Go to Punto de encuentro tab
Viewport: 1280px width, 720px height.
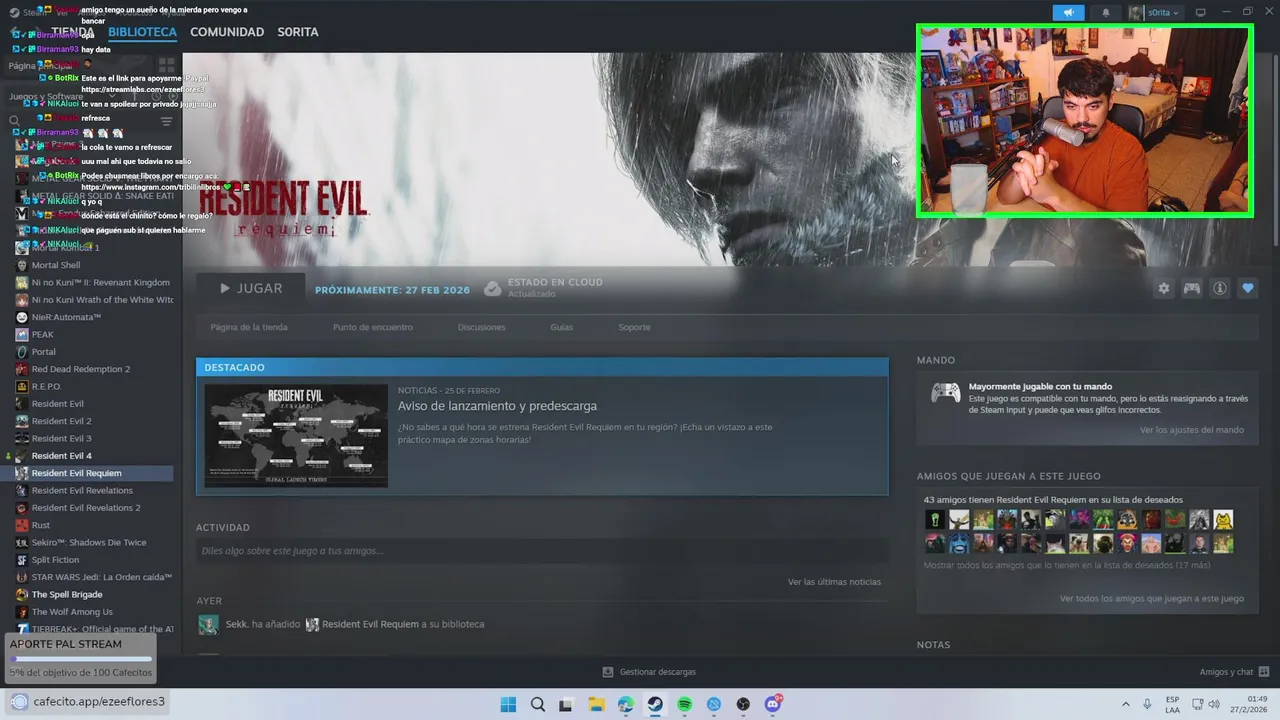[x=372, y=327]
